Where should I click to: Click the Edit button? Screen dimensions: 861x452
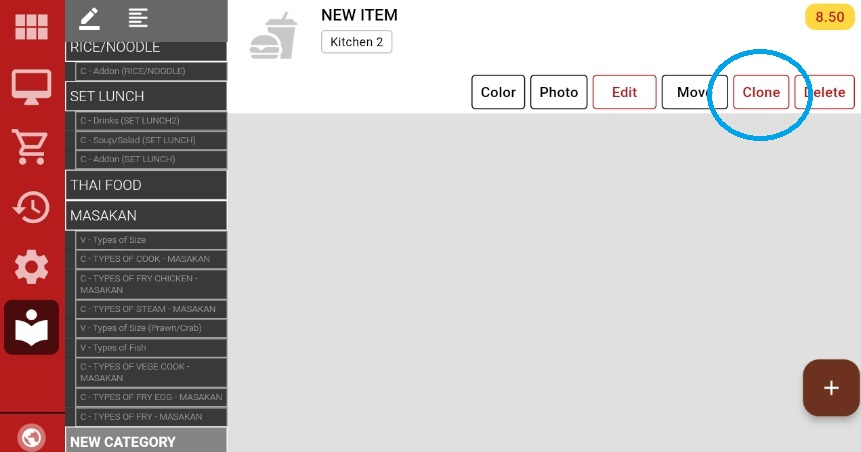pos(624,92)
